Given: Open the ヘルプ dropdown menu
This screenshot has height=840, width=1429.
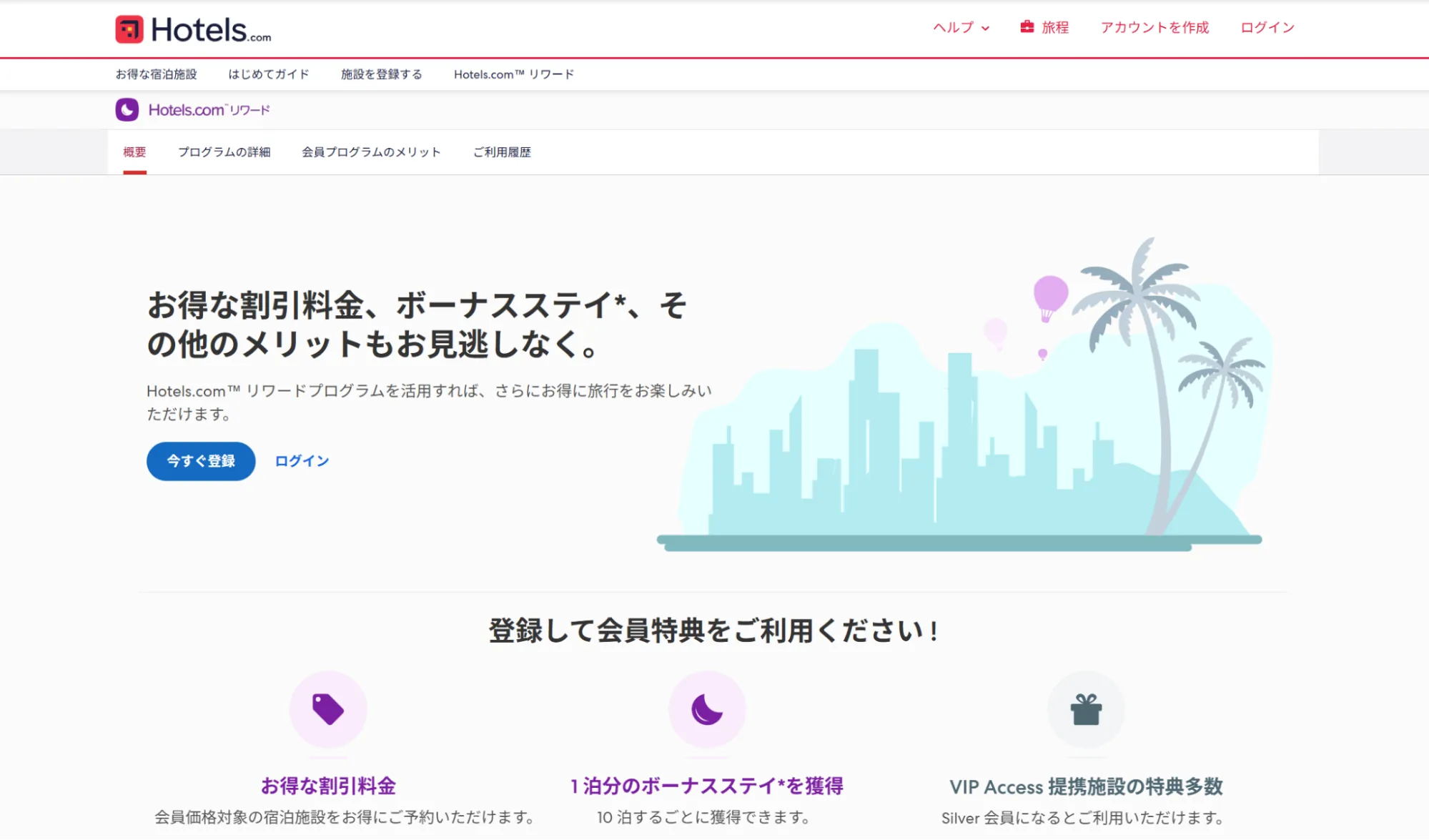Looking at the screenshot, I should click(961, 27).
